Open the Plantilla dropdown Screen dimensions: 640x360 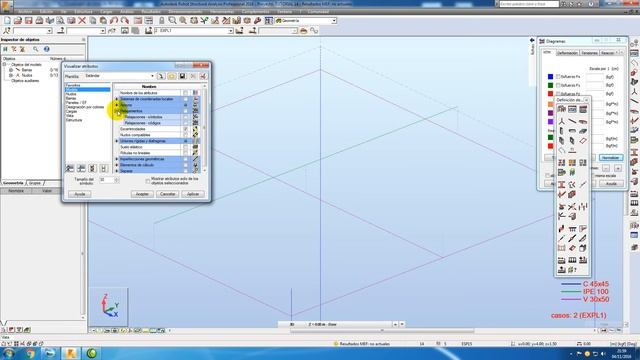tap(152, 76)
